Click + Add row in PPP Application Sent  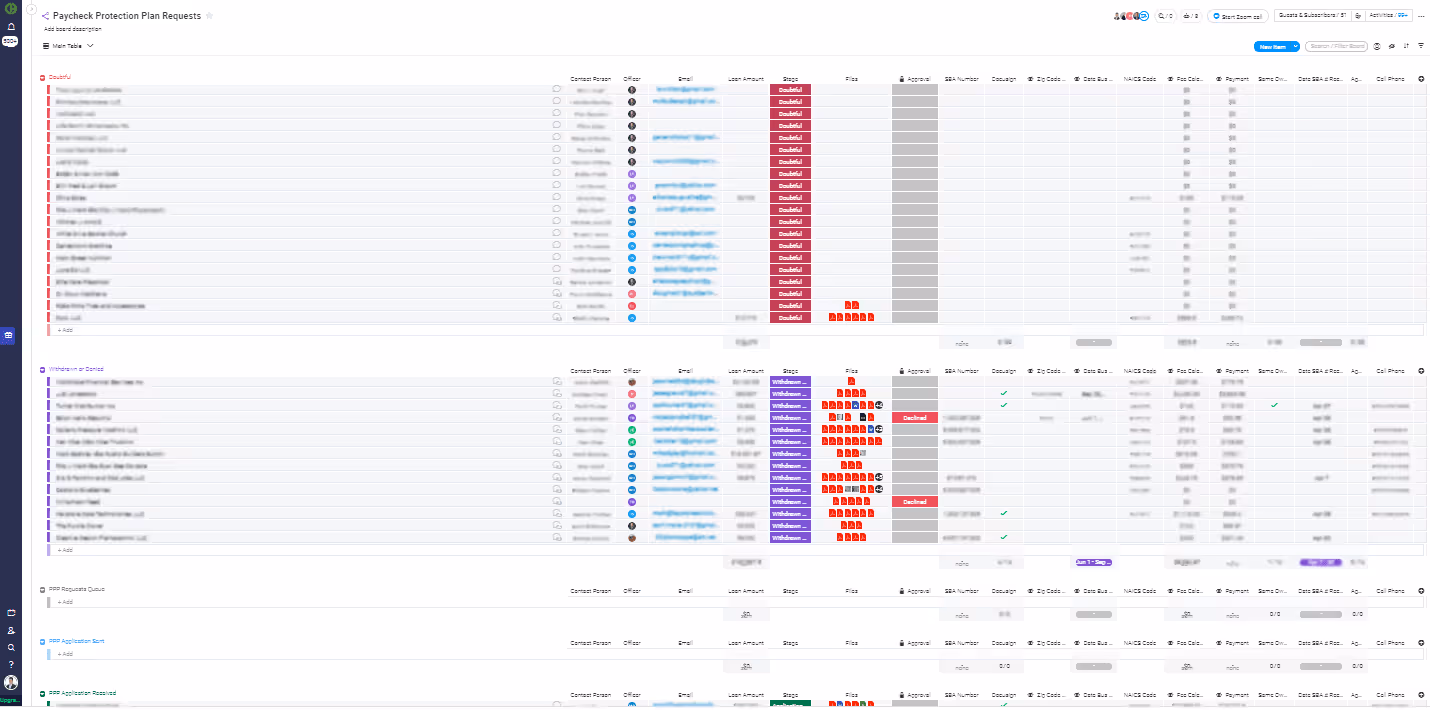click(735, 654)
